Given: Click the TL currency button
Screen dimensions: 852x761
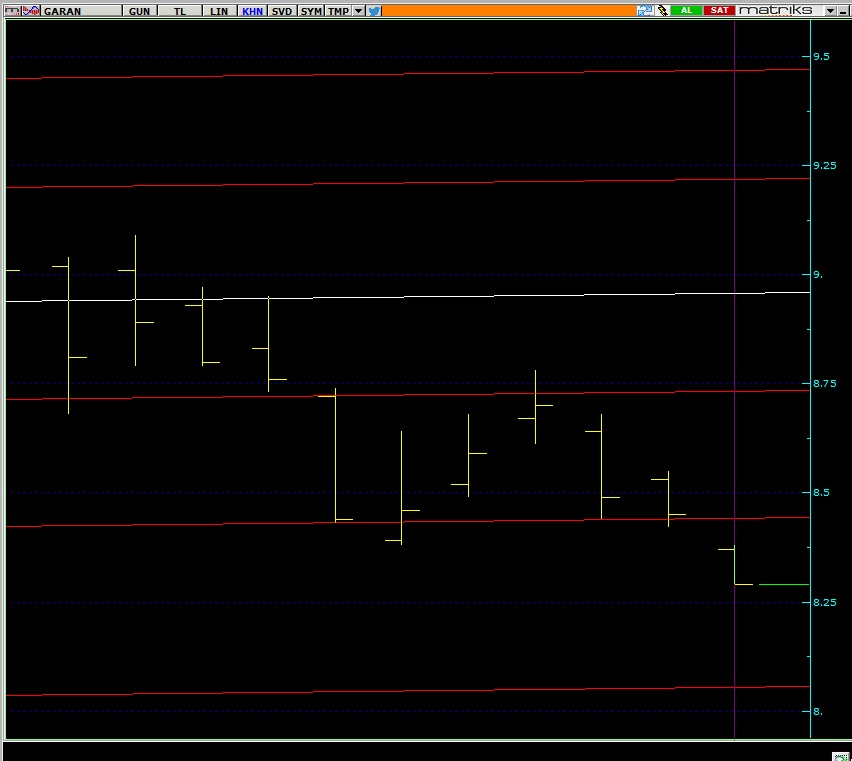Looking at the screenshot, I should (x=180, y=11).
